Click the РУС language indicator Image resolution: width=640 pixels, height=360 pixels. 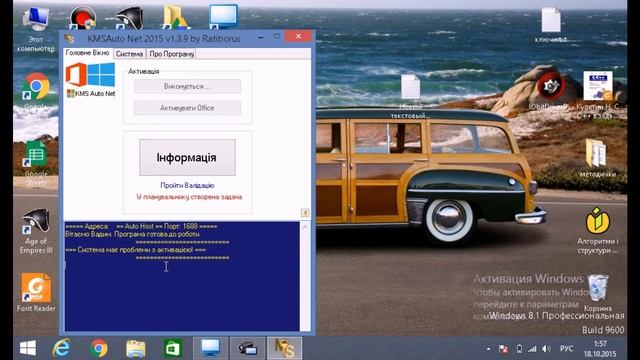point(567,349)
